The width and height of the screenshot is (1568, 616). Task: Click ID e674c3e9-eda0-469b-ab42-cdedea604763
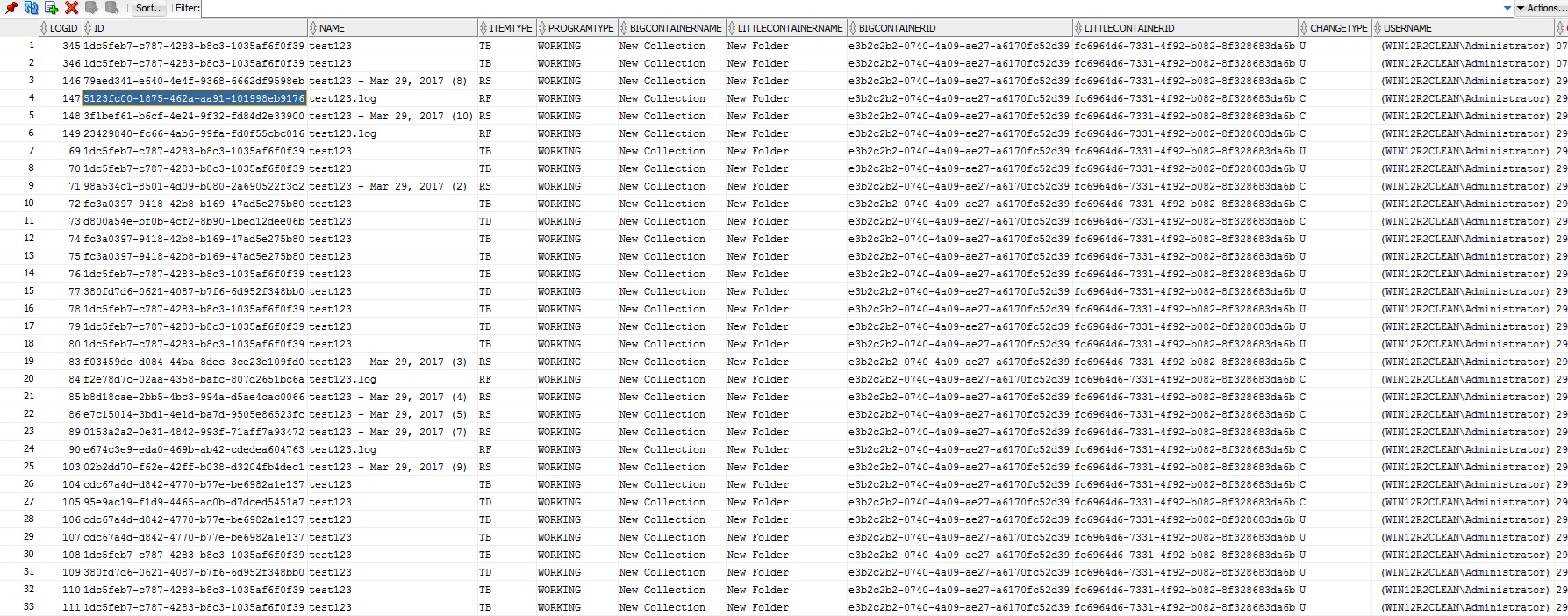point(194,449)
